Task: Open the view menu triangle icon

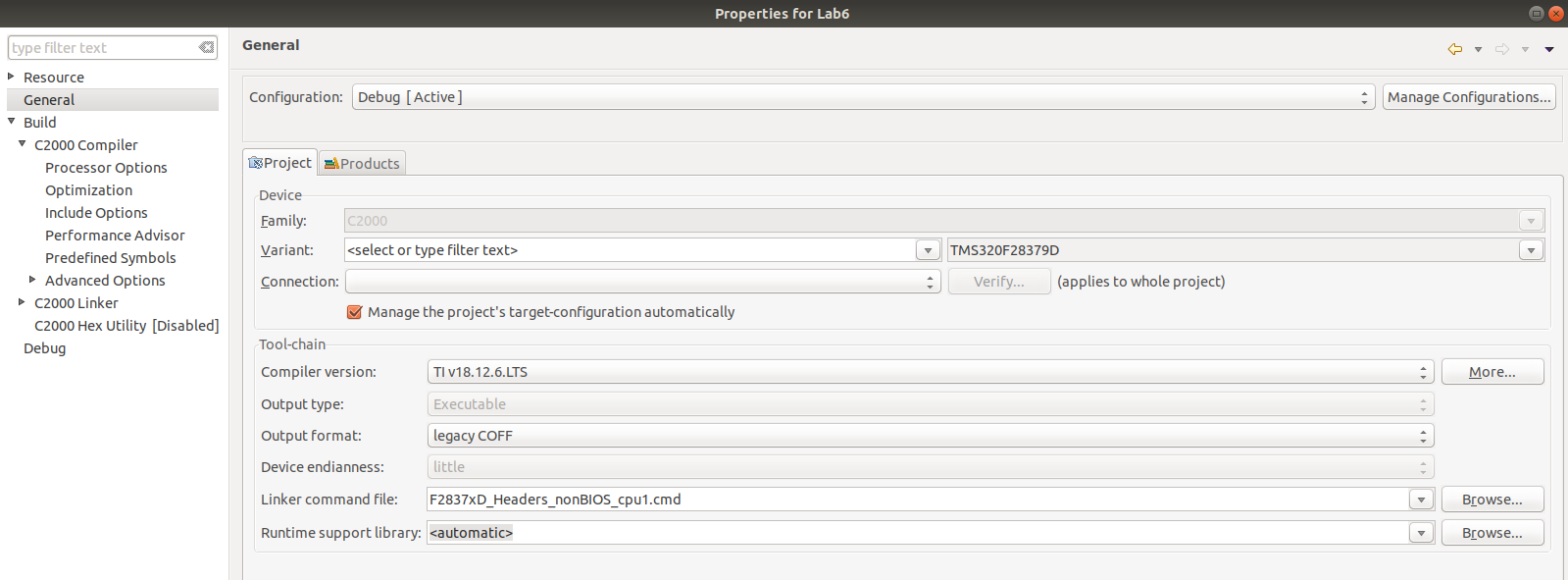Action: 1549,49
